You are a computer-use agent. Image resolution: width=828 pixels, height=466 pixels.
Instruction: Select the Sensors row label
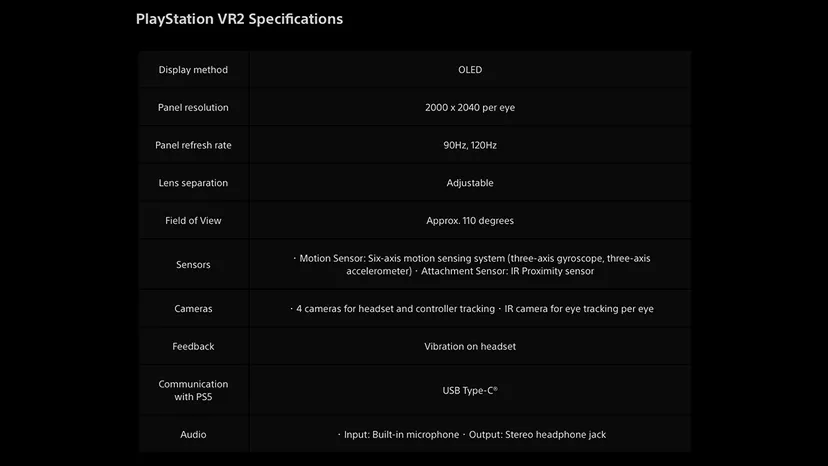pyautogui.click(x=193, y=265)
